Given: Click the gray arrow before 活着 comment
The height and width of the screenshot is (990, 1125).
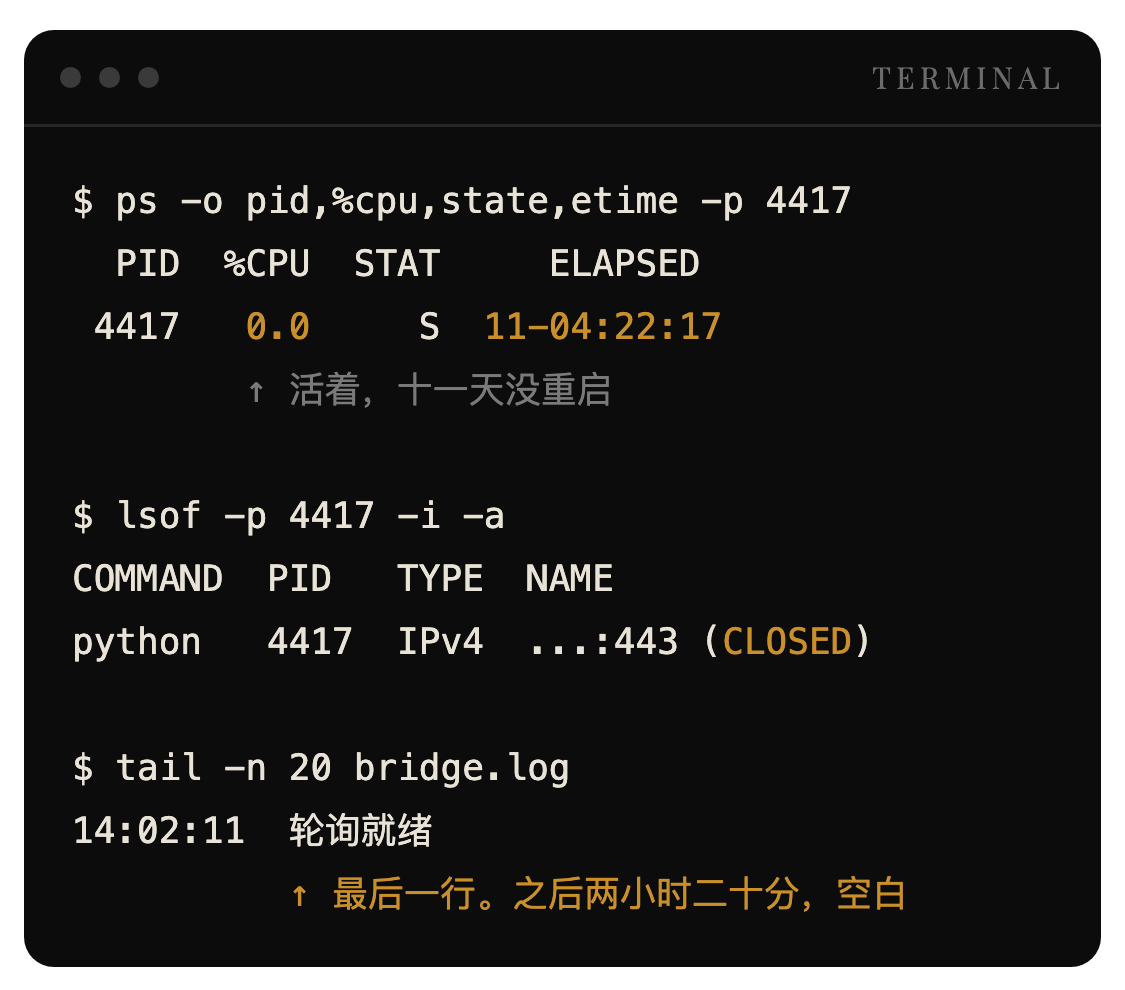Looking at the screenshot, I should [x=256, y=392].
